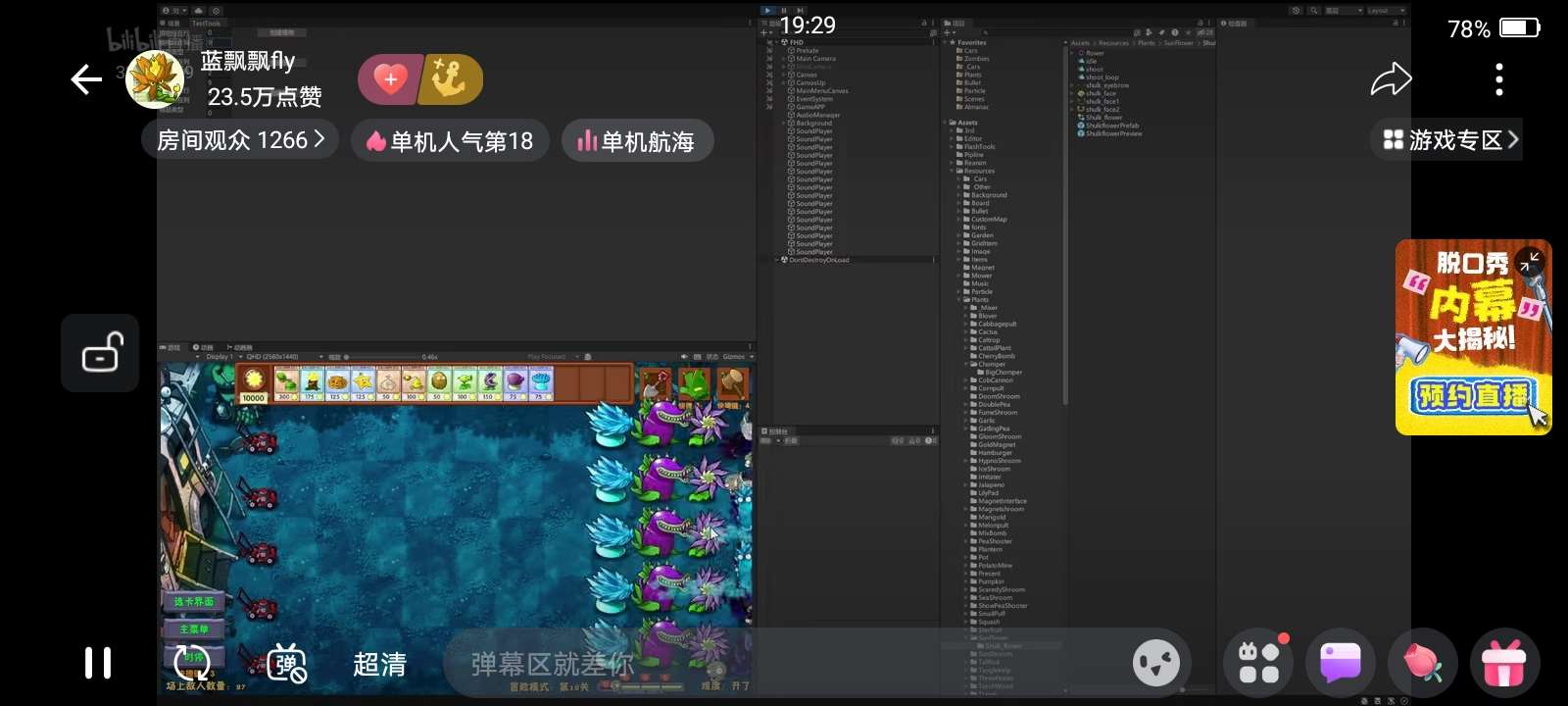The height and width of the screenshot is (706, 1568).
Task: Switch to the 动画器 Animator tab
Action: click(239, 347)
